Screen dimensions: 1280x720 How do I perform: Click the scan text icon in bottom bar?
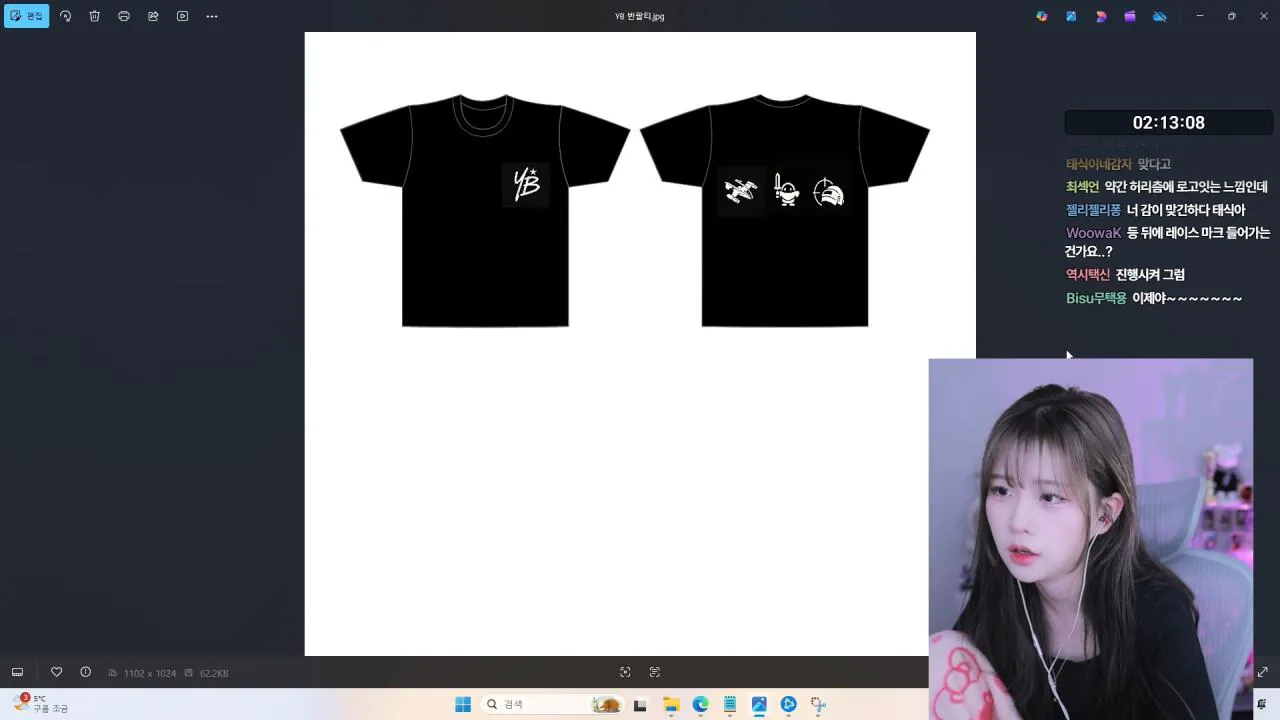coord(655,672)
